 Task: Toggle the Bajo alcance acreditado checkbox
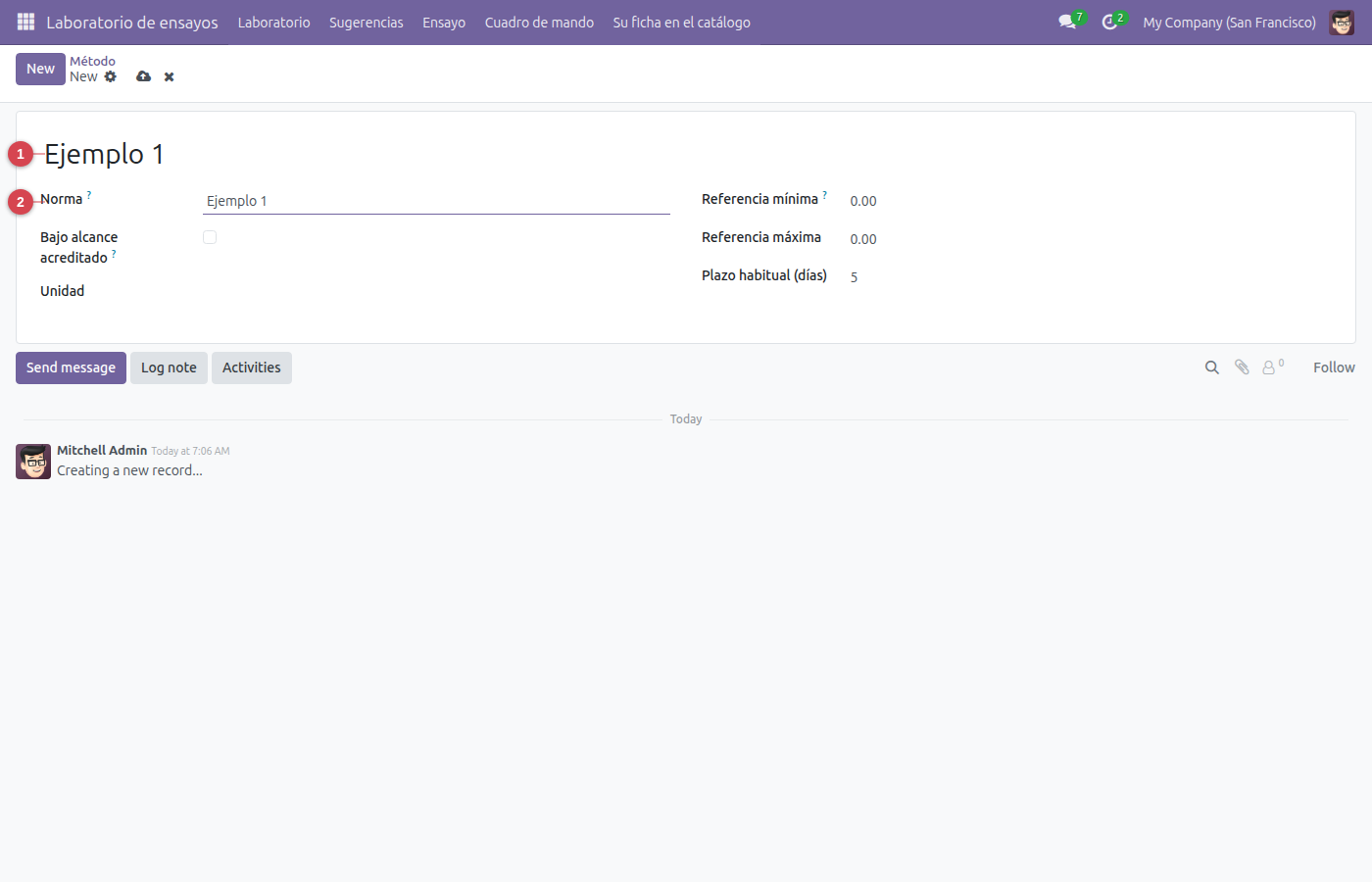210,237
